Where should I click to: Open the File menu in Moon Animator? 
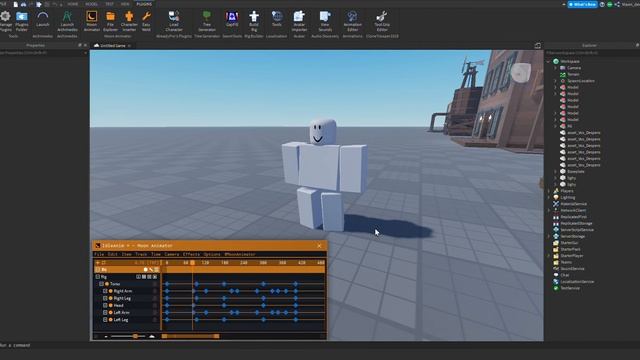click(x=99, y=254)
